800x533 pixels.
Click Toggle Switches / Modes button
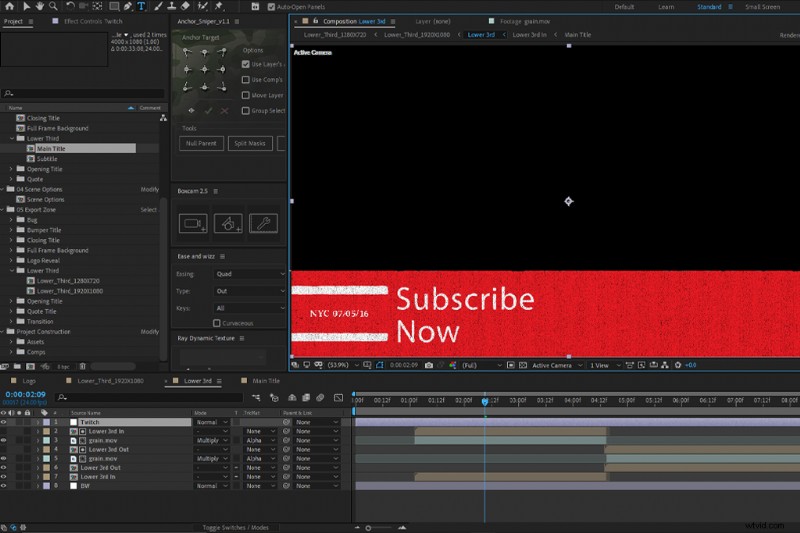tap(235, 527)
